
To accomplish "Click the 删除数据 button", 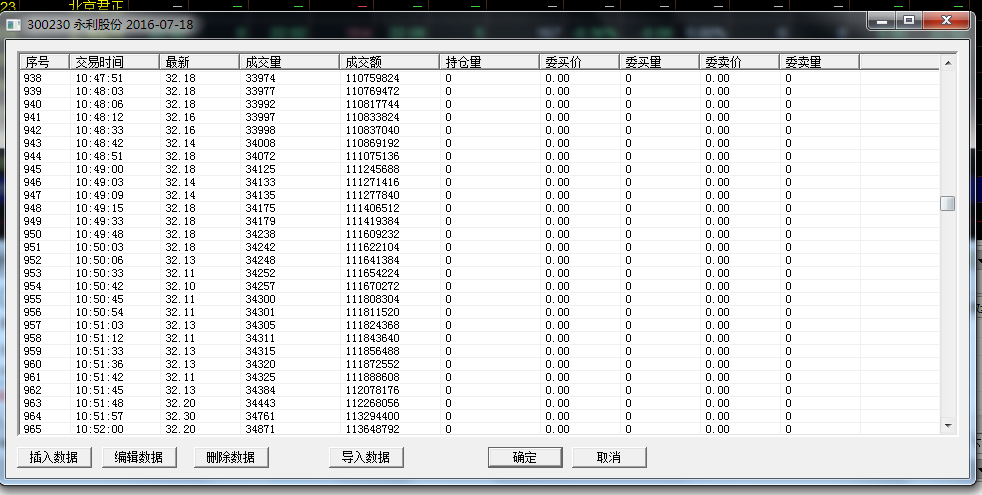I will (x=230, y=457).
